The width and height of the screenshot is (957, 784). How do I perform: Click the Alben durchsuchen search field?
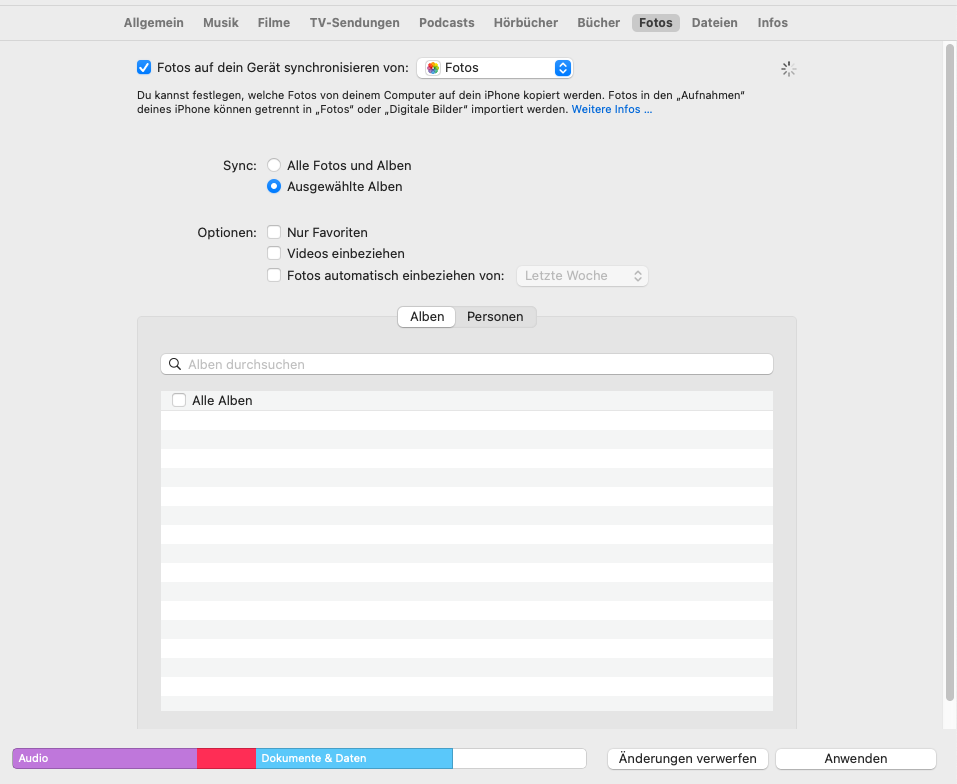click(x=467, y=364)
